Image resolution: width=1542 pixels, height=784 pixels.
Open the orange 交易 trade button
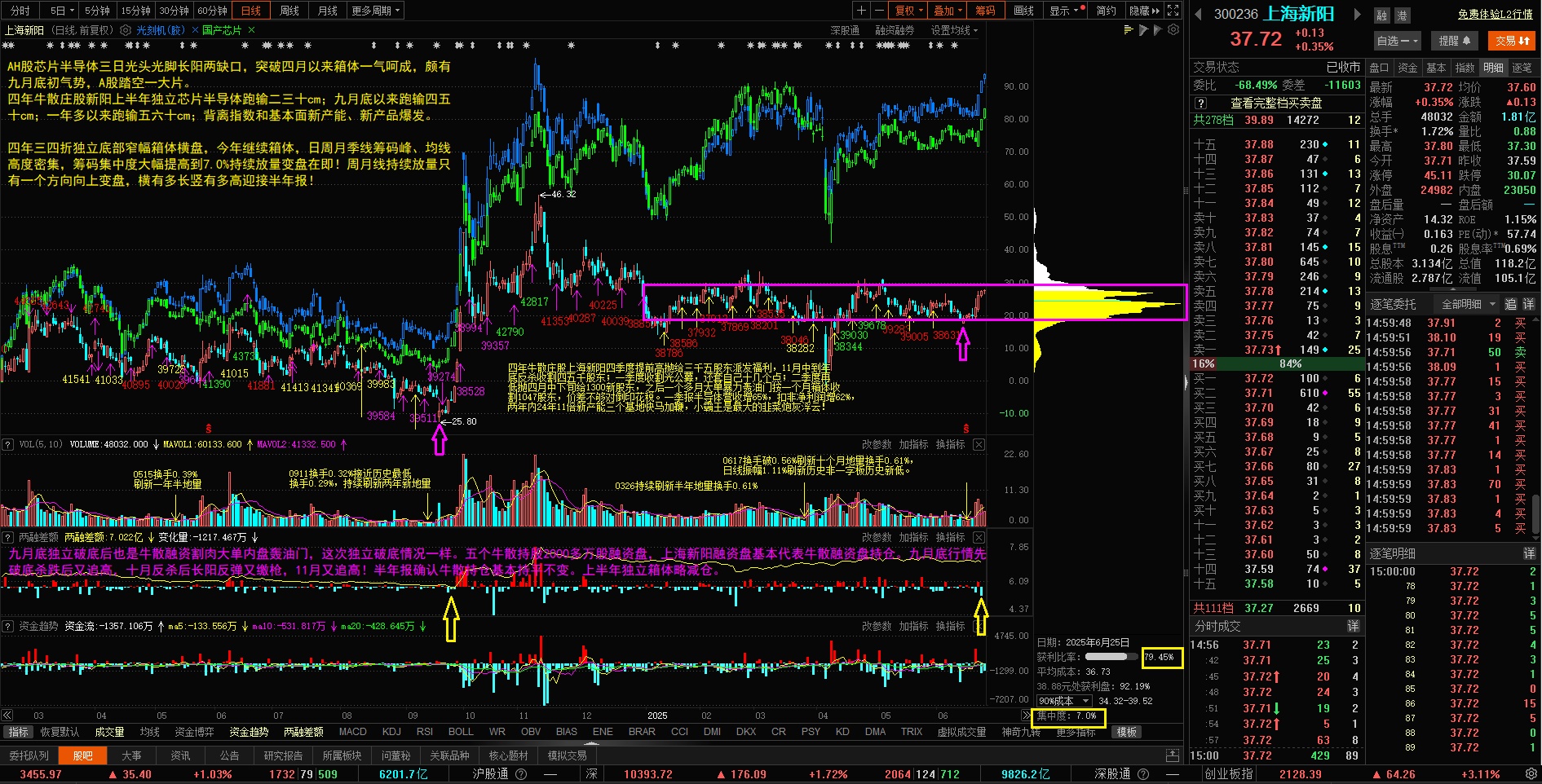click(x=1512, y=40)
